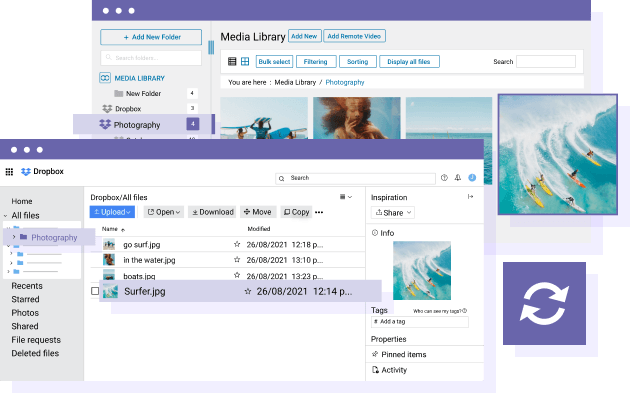Click the surfboard carriers photo in Media Library
The width and height of the screenshot is (630, 393).
click(264, 118)
